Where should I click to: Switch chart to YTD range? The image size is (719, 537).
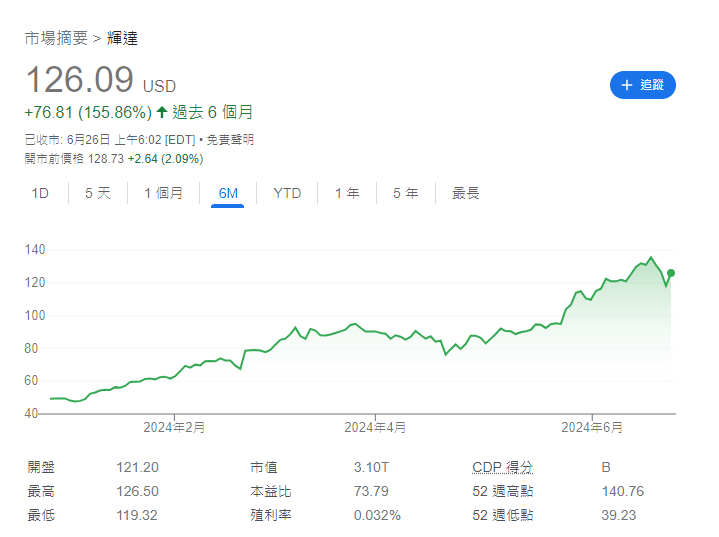(x=287, y=193)
